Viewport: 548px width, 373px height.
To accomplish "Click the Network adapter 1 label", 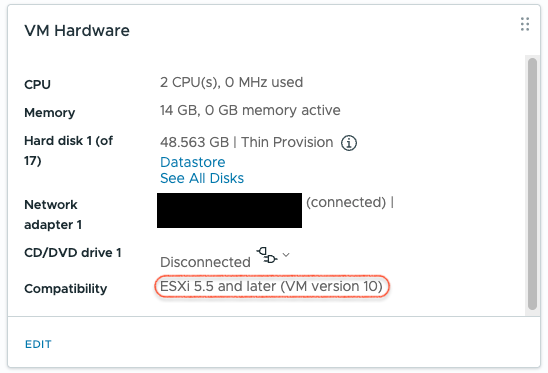I will (x=53, y=215).
